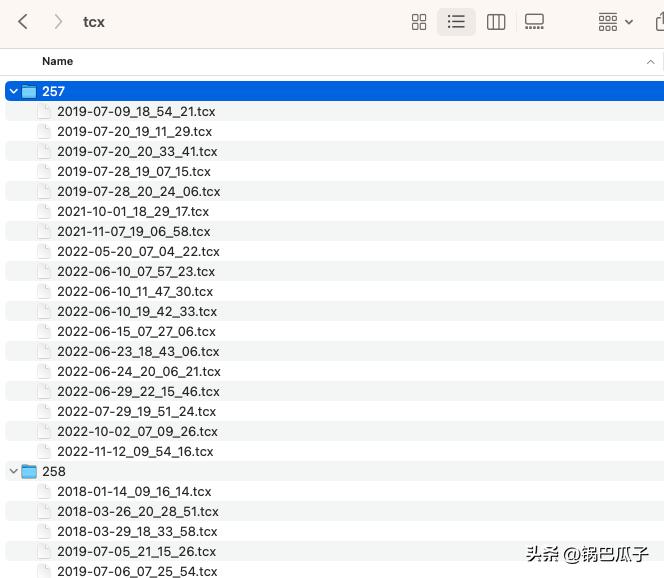Click the Share toolbar button
The image size is (664, 578).
pos(659,22)
